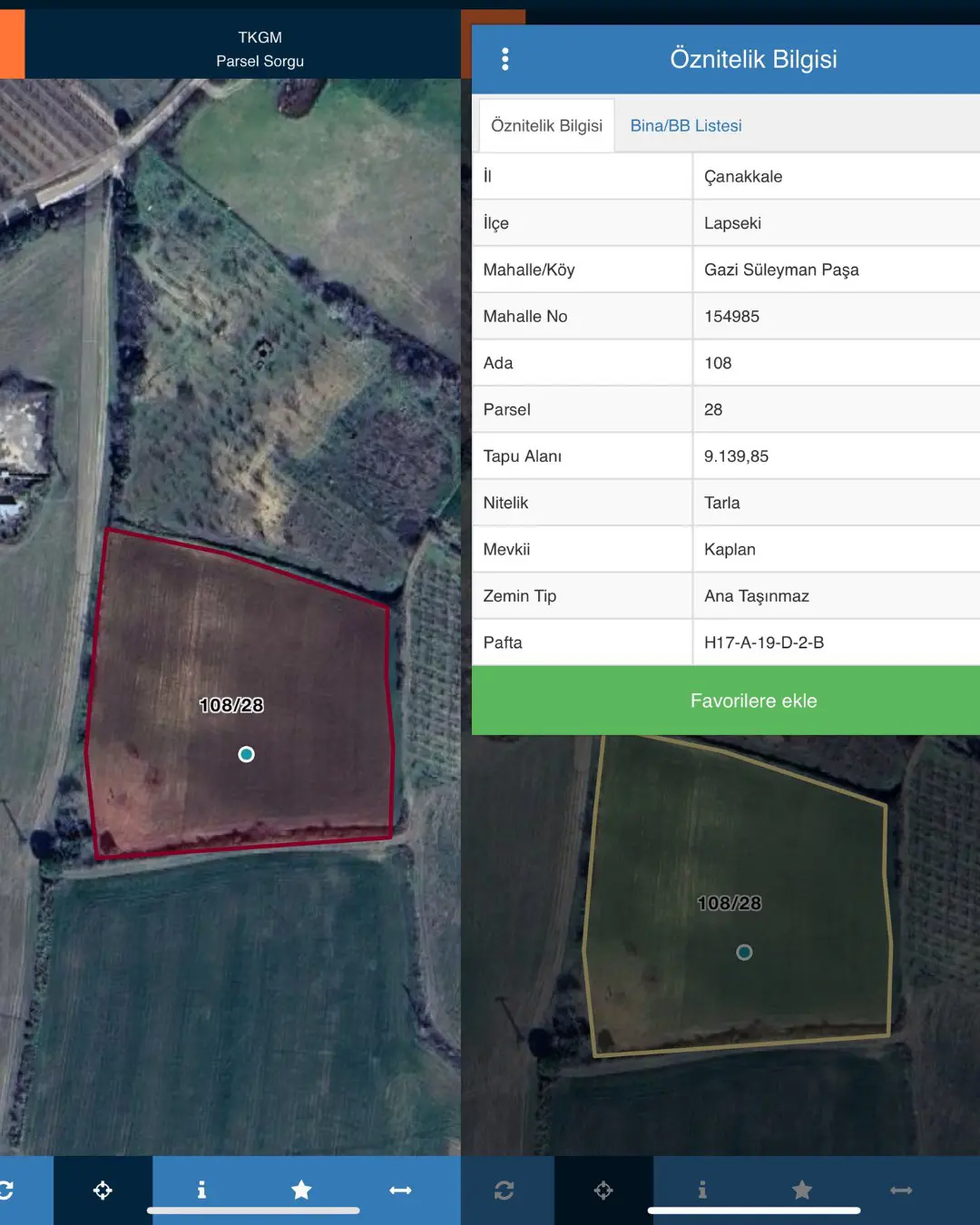Select the teal point marker on the dimmed right map
Screen dimensions: 980x1225
744,952
